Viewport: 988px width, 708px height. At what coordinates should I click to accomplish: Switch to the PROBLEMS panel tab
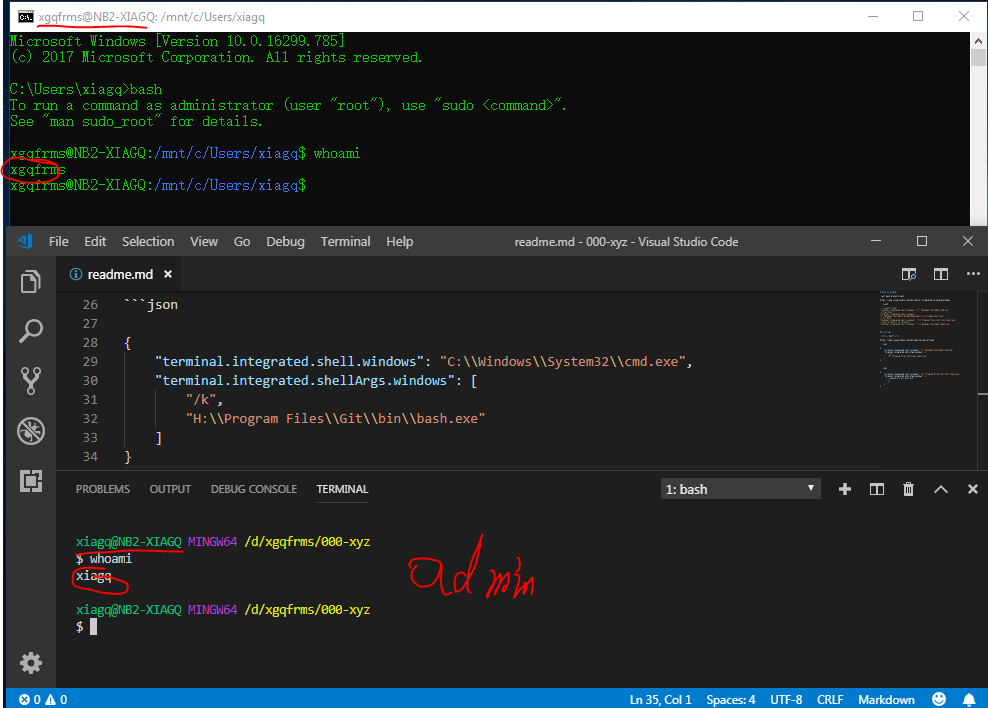pyautogui.click(x=103, y=489)
